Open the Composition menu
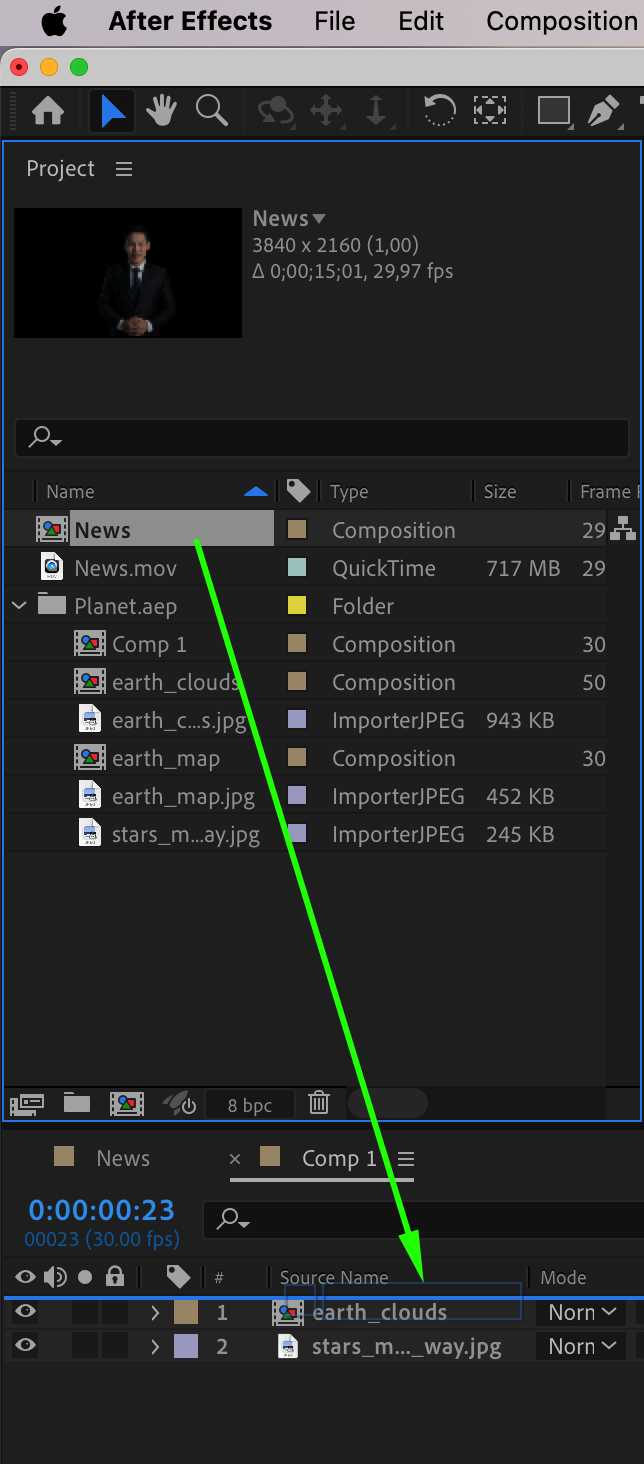 tap(561, 21)
